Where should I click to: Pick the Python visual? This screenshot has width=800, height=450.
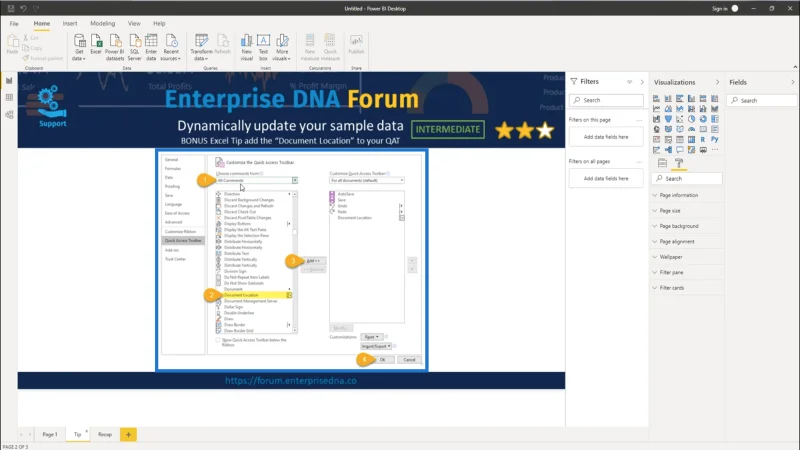click(x=715, y=139)
